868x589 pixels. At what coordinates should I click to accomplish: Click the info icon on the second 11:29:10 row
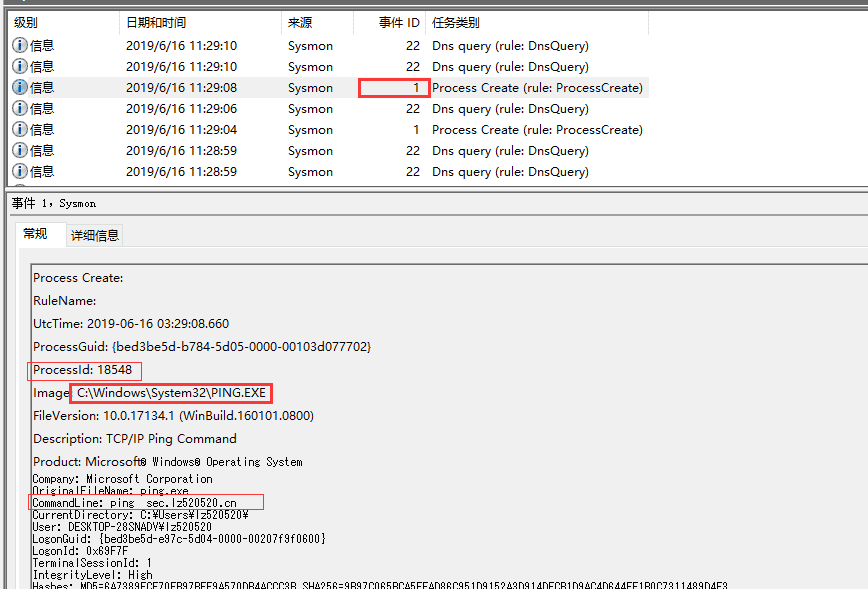19,67
